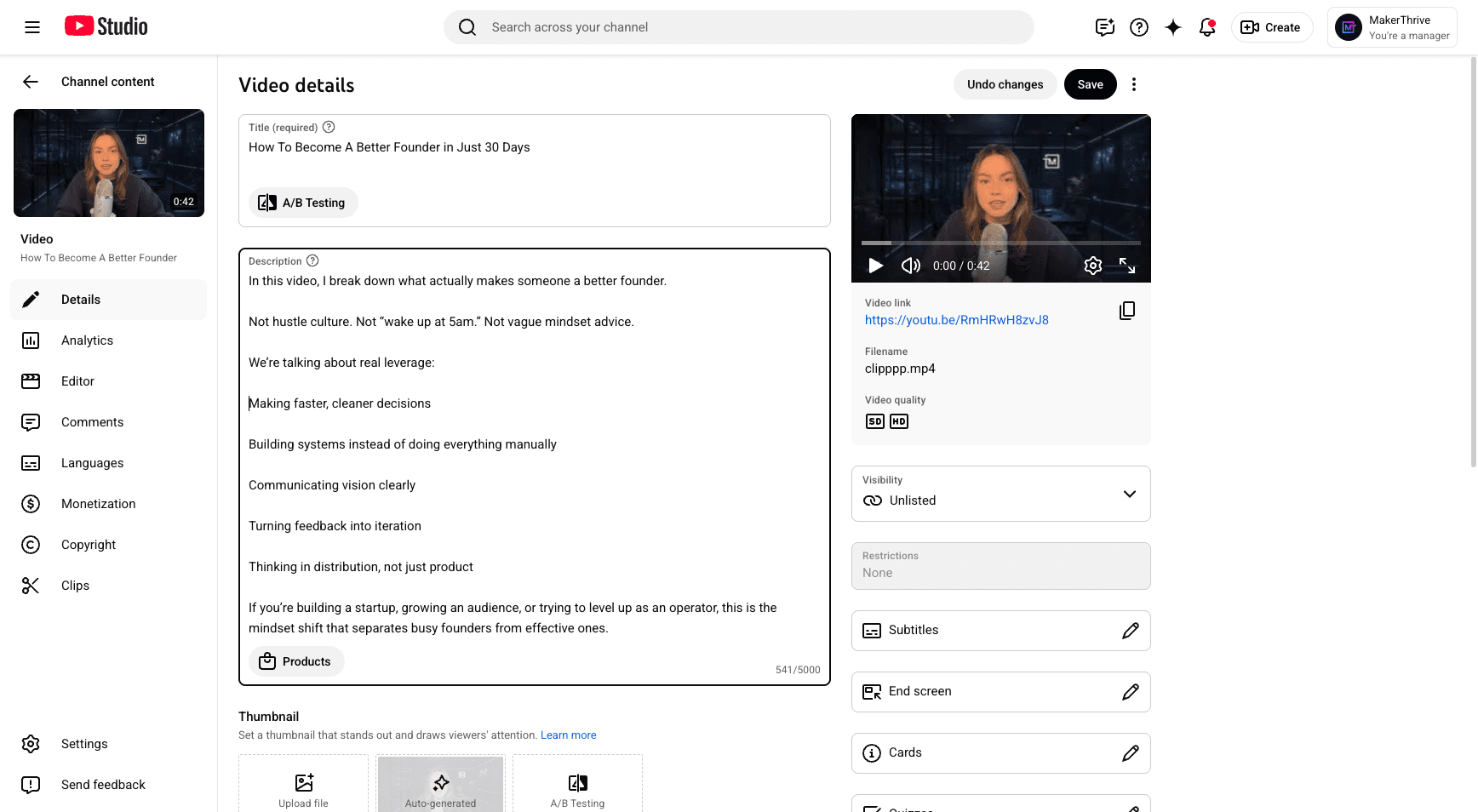This screenshot has height=812, width=1478.
Task: Click the Create button
Action: point(1272,27)
